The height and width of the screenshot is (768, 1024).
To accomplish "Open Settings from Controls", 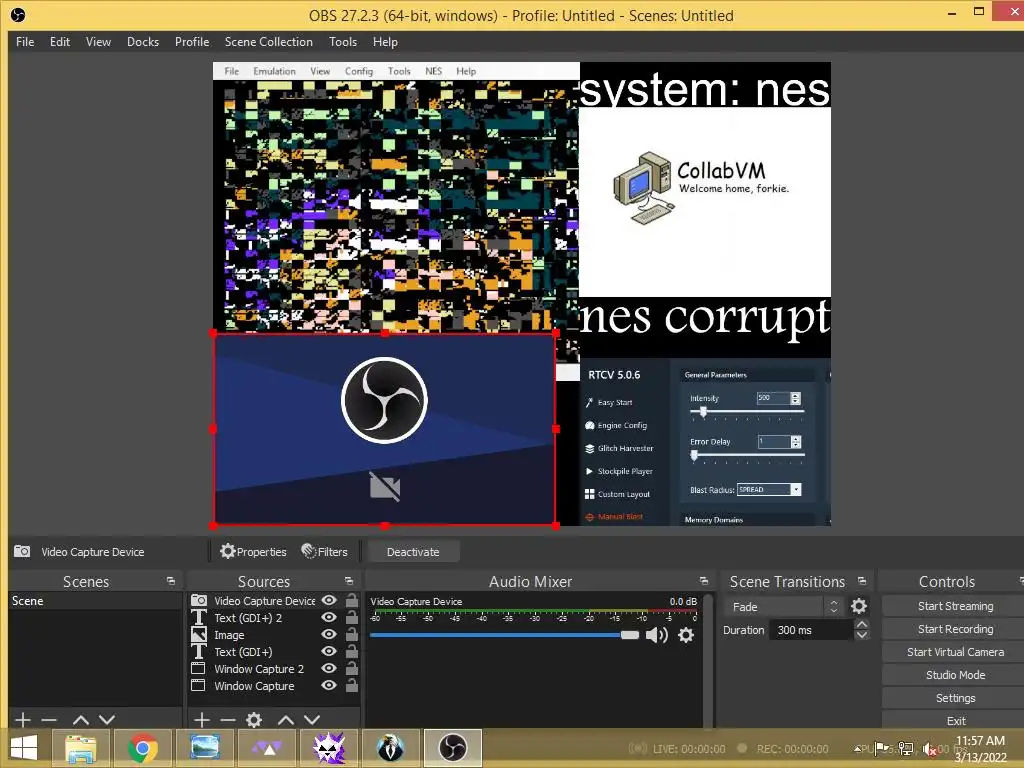I will (x=955, y=697).
